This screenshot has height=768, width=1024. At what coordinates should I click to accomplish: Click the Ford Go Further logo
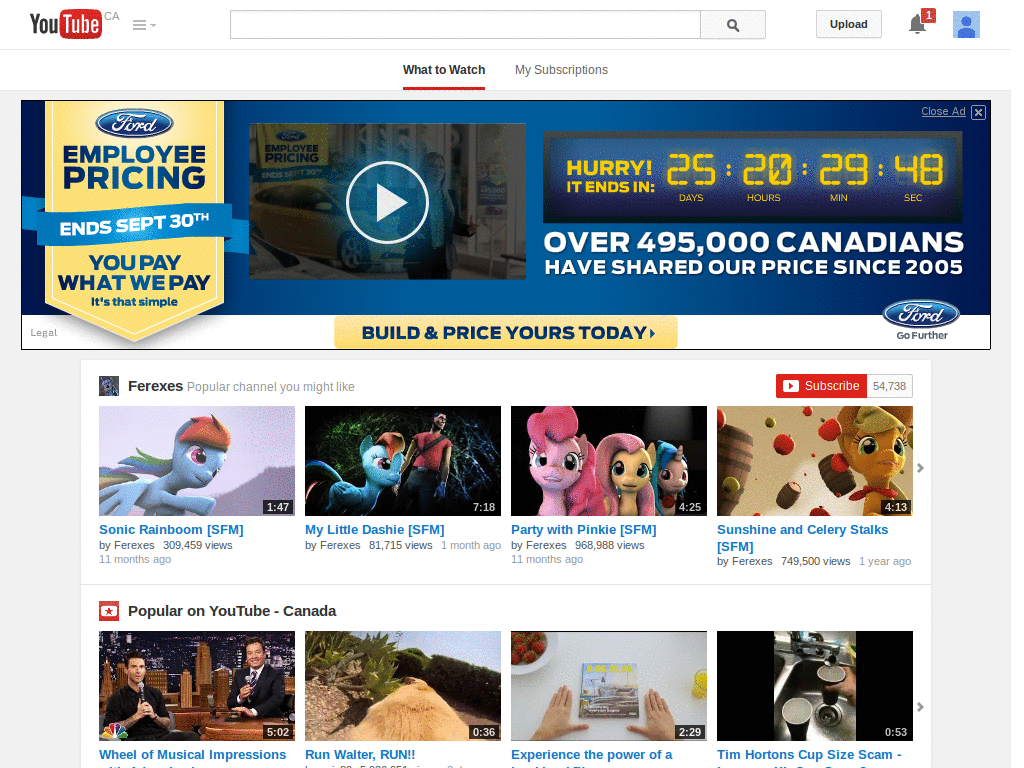click(x=921, y=320)
